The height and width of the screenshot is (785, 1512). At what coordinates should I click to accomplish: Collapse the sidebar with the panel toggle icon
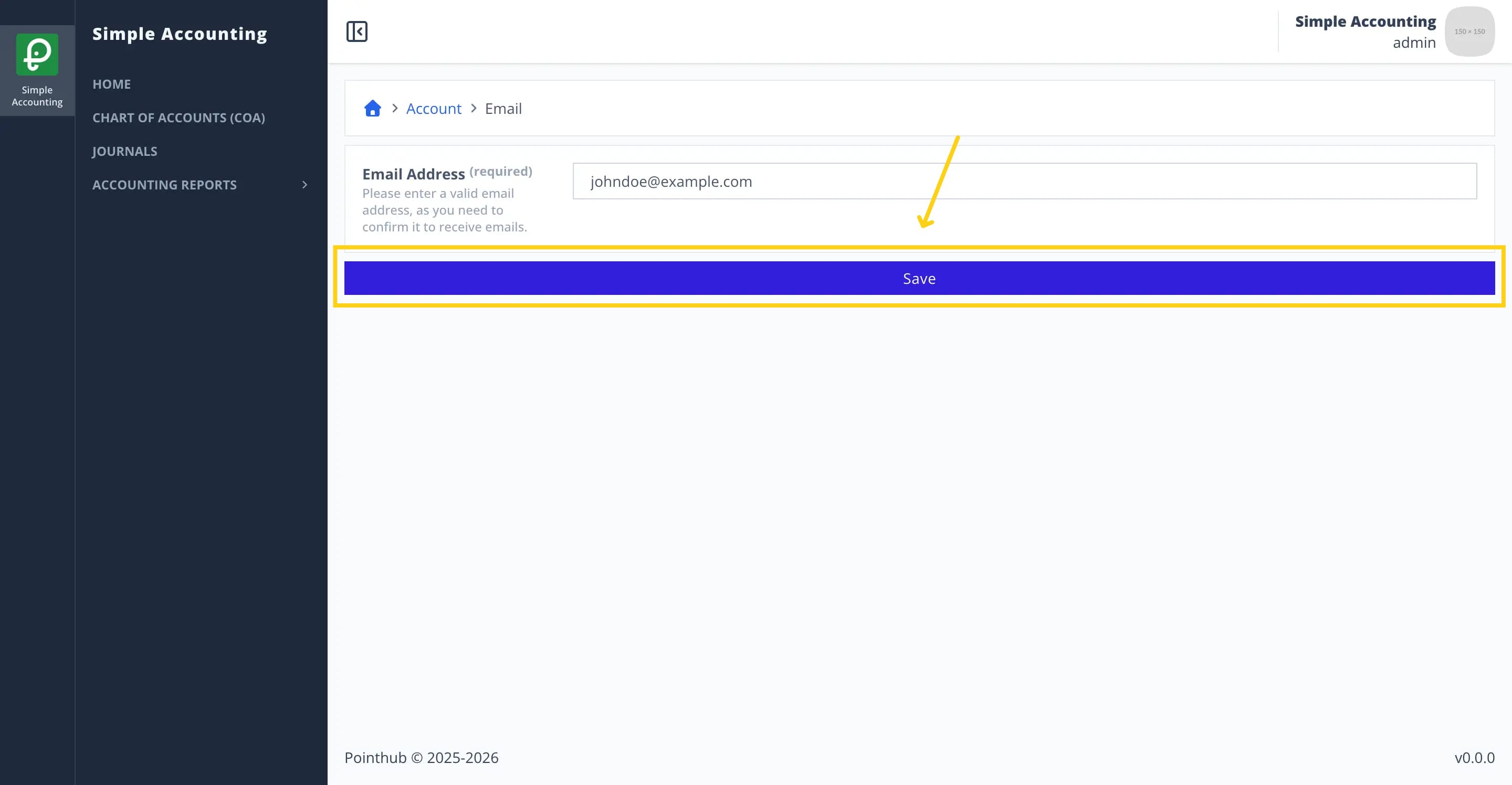click(x=357, y=31)
